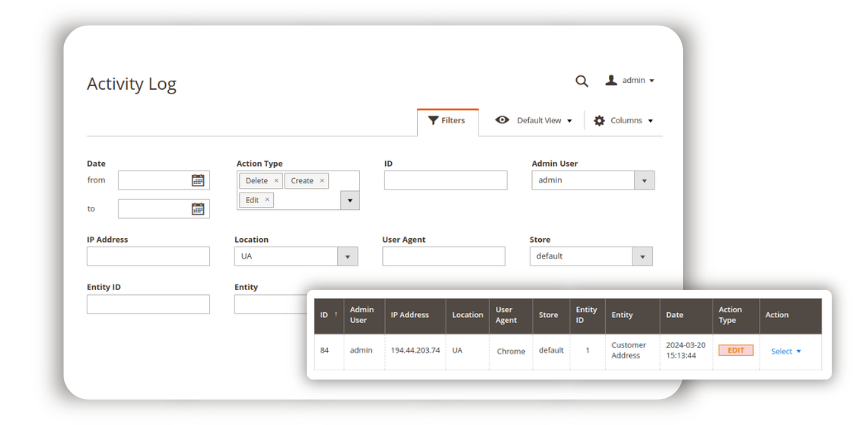
Task: Focus the Date to input field
Action: click(x=164, y=208)
